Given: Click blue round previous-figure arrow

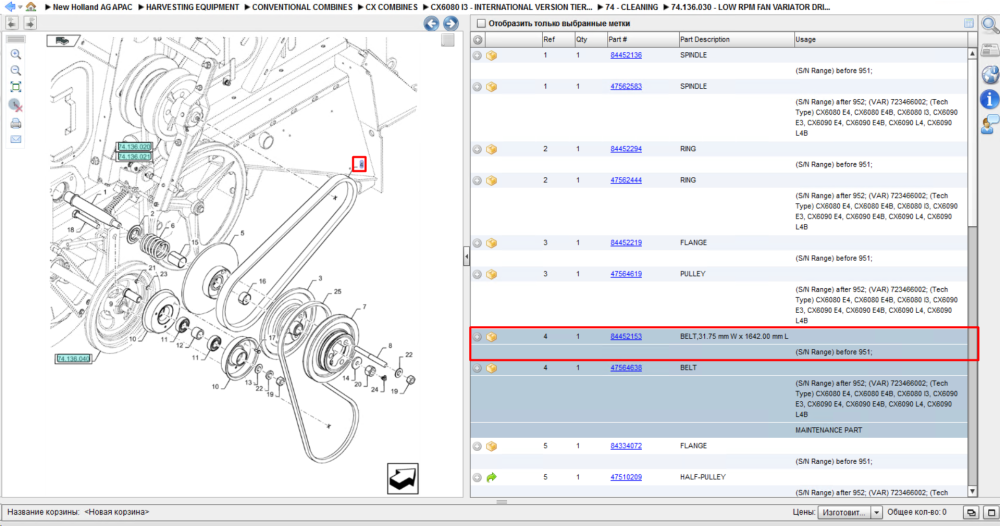Looking at the screenshot, I should (431, 24).
